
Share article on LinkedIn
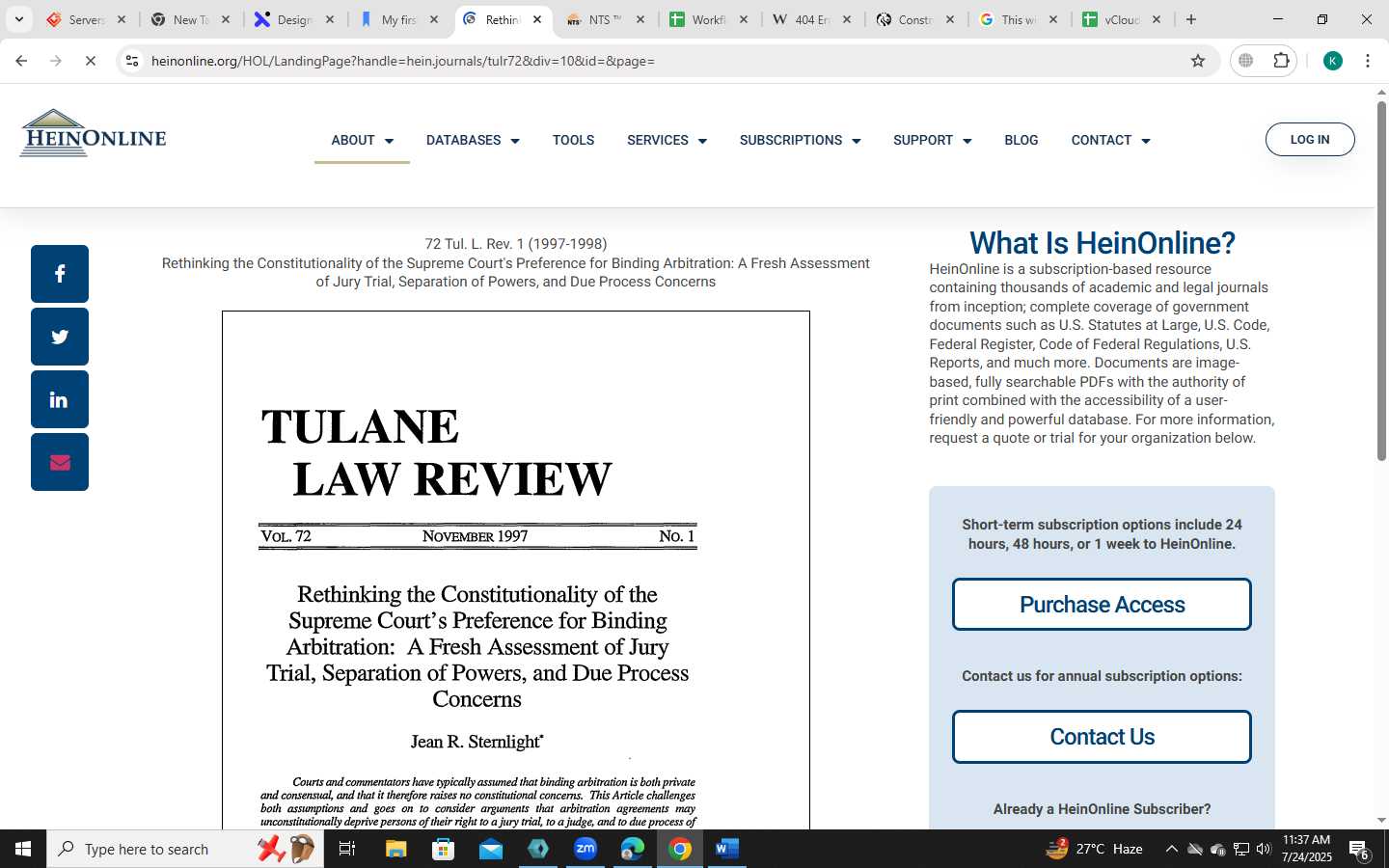[x=60, y=399]
